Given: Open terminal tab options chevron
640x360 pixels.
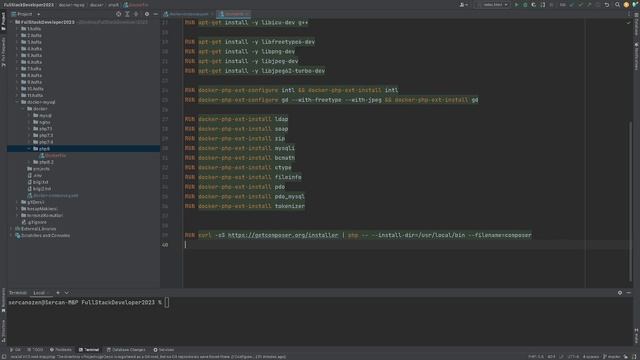Looking at the screenshot, I should (x=67, y=293).
